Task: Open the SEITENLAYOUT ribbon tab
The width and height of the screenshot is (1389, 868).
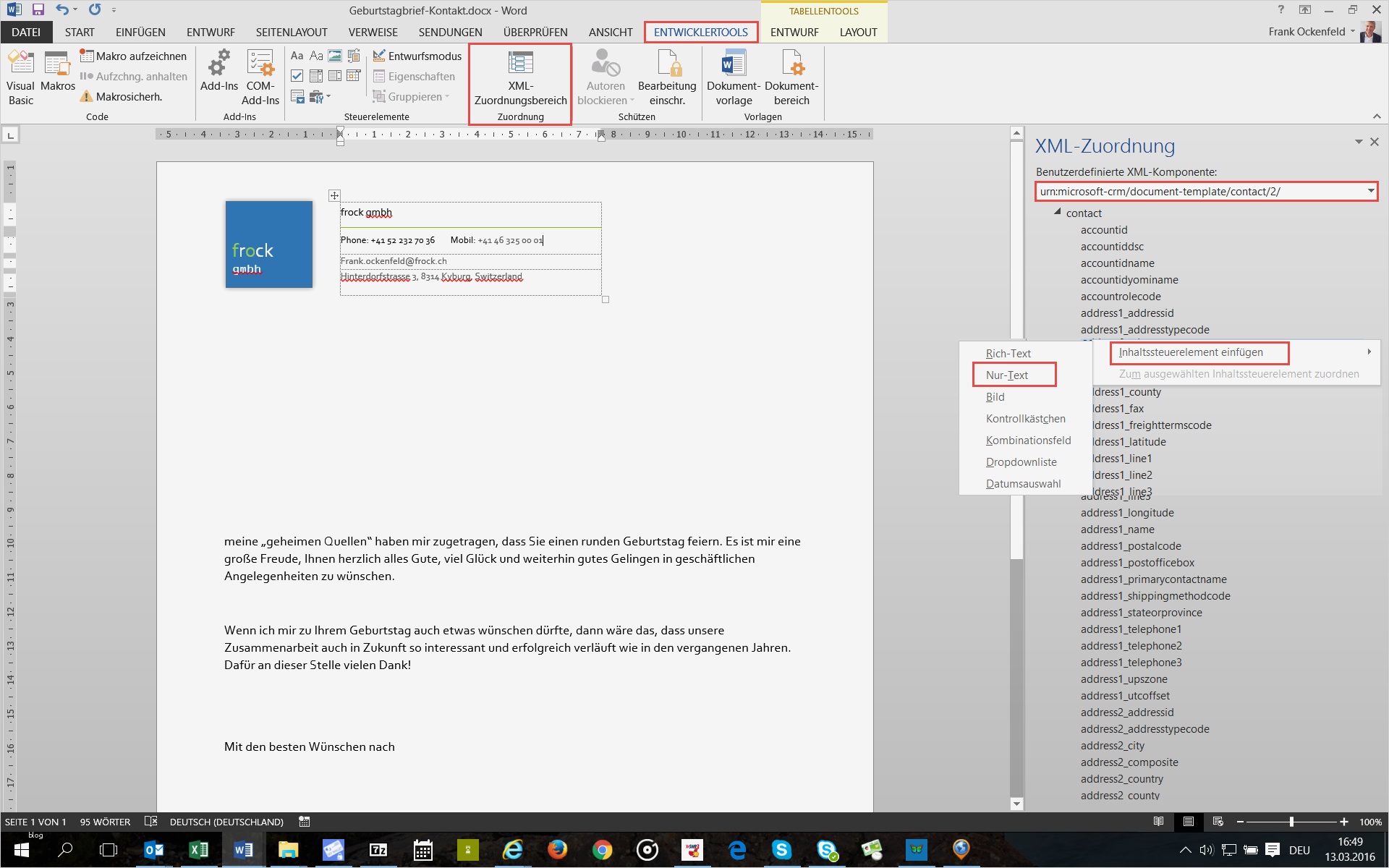Action: click(292, 32)
